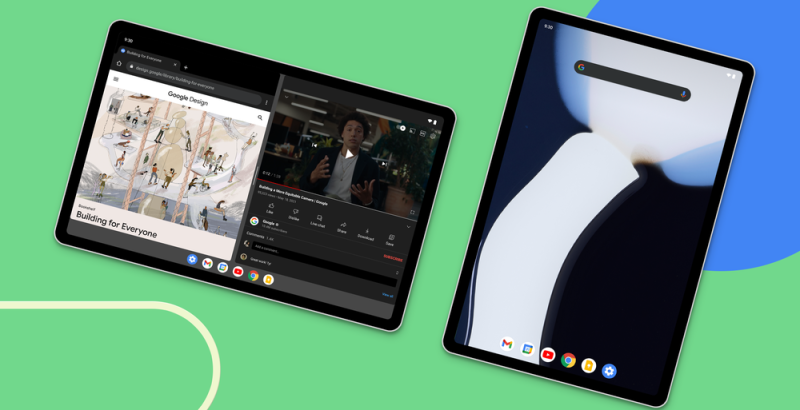Open Gmail in the left tablet taskbar
The width and height of the screenshot is (800, 410).
click(207, 264)
